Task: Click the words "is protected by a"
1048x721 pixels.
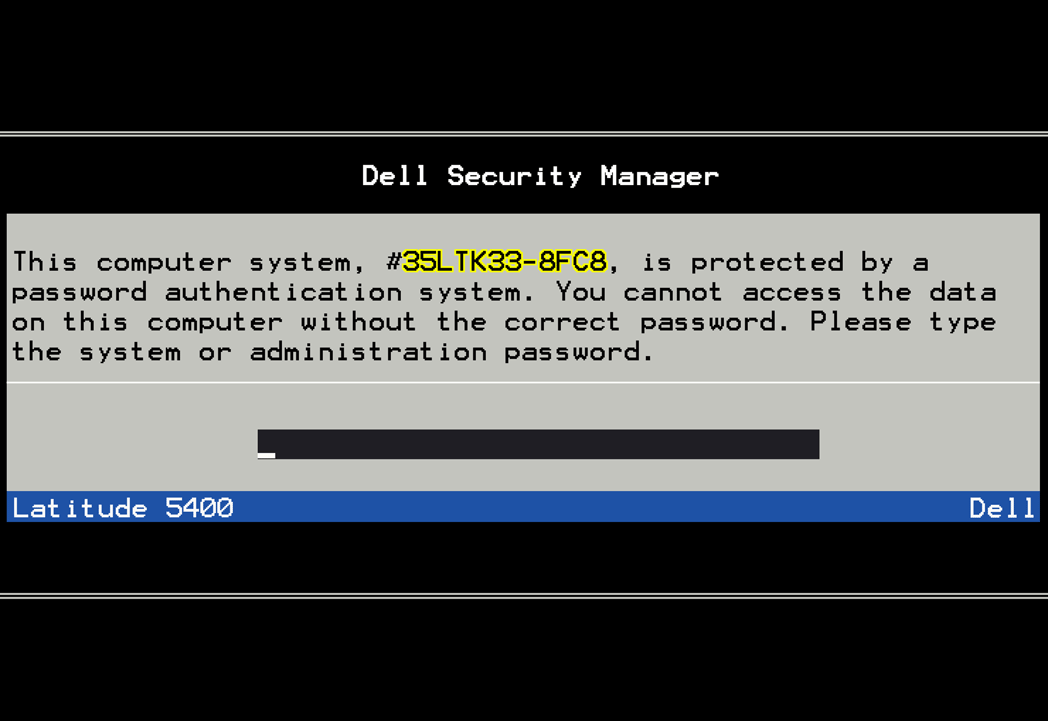Action: (x=785, y=262)
